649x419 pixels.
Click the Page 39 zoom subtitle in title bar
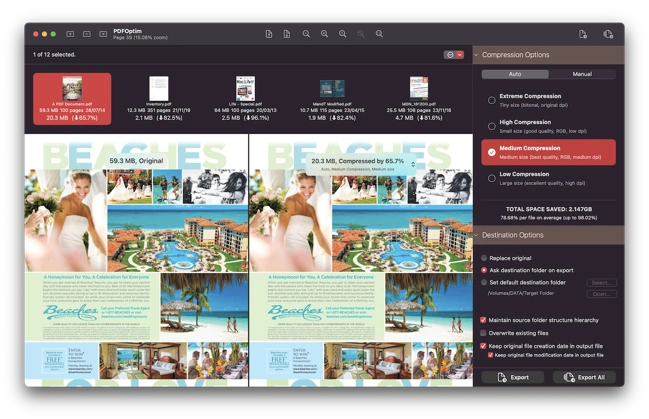140,38
